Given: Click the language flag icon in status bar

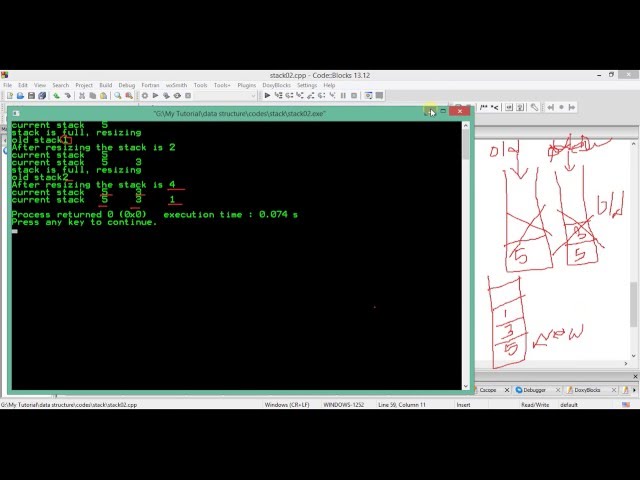Looking at the screenshot, I should (626, 405).
